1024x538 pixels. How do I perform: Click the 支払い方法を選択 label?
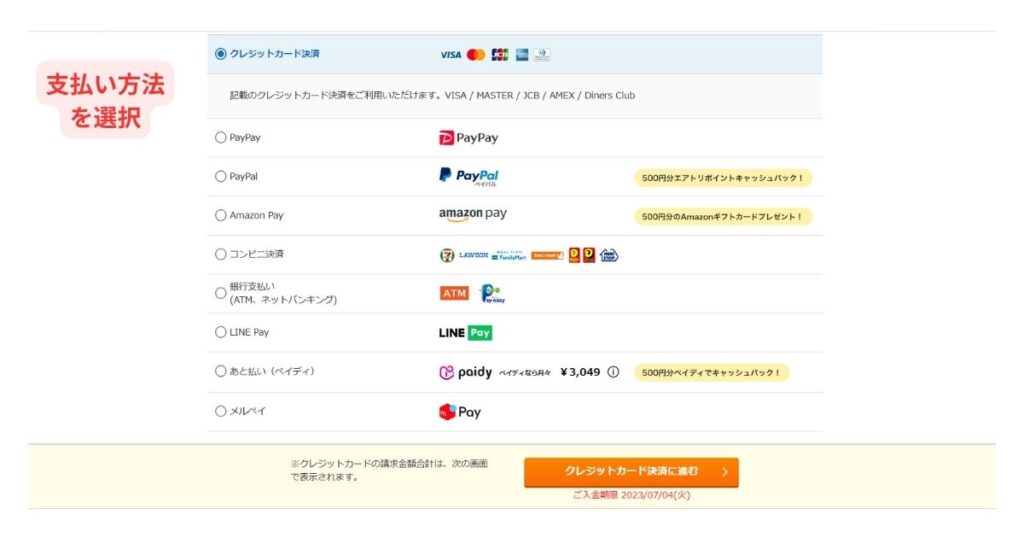105,101
